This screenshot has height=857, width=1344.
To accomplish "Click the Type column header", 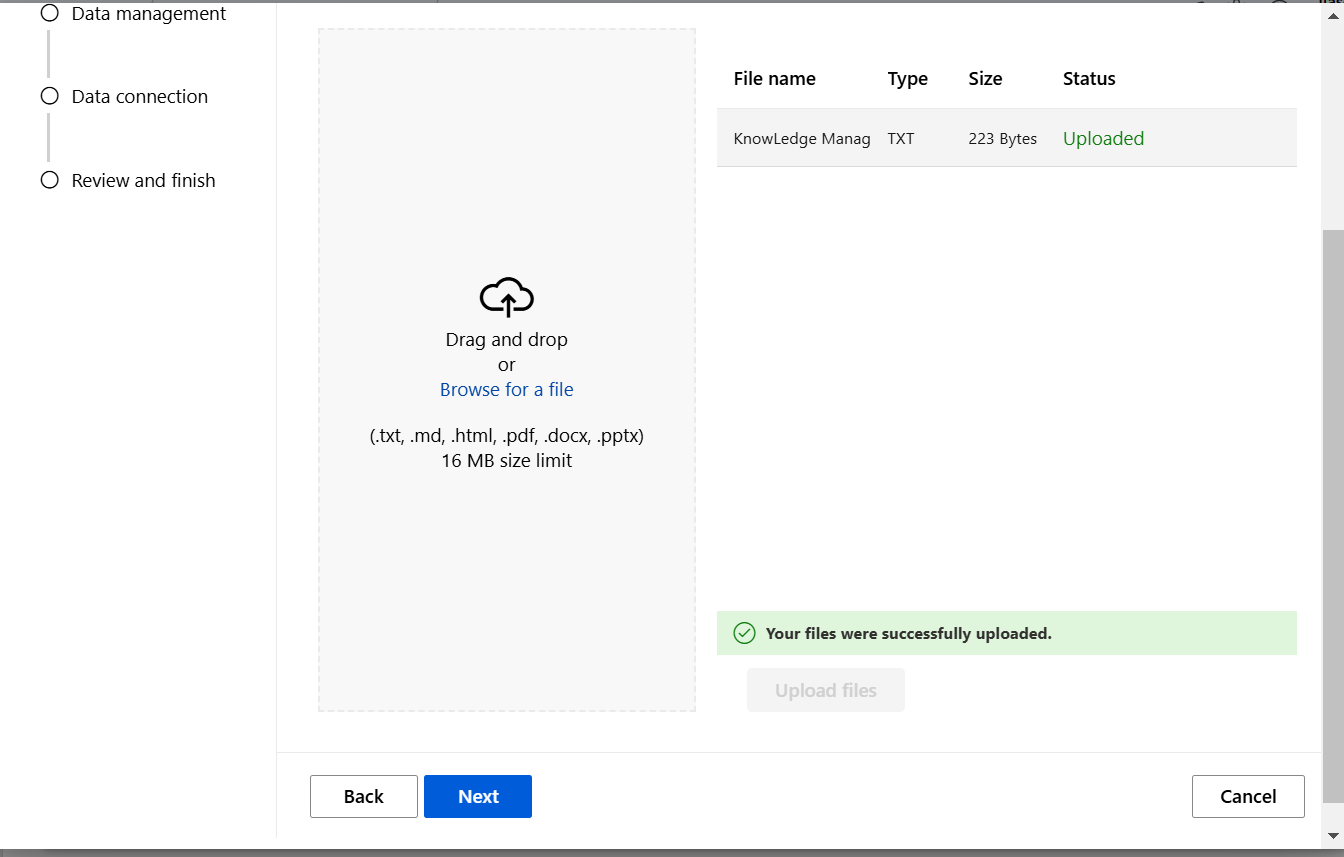I will click(908, 79).
